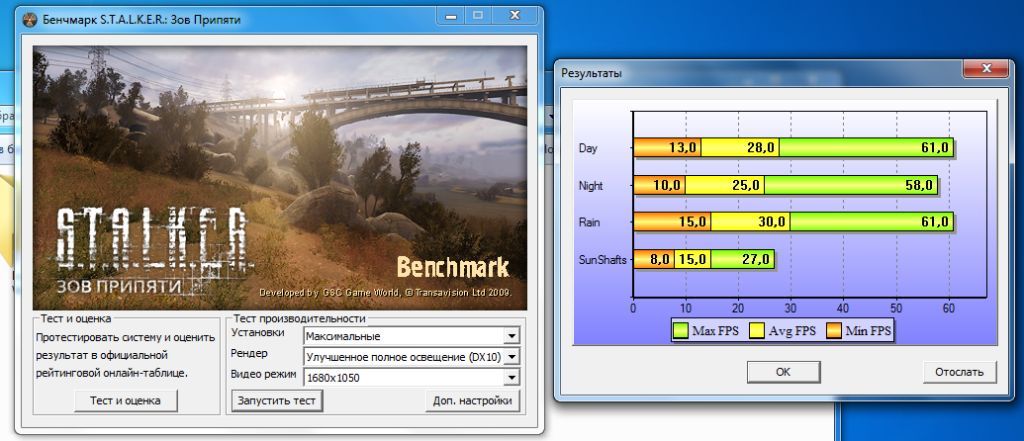This screenshot has height=441, width=1024.
Task: Click the Rain avg FPS value 30,0
Action: tap(772, 222)
